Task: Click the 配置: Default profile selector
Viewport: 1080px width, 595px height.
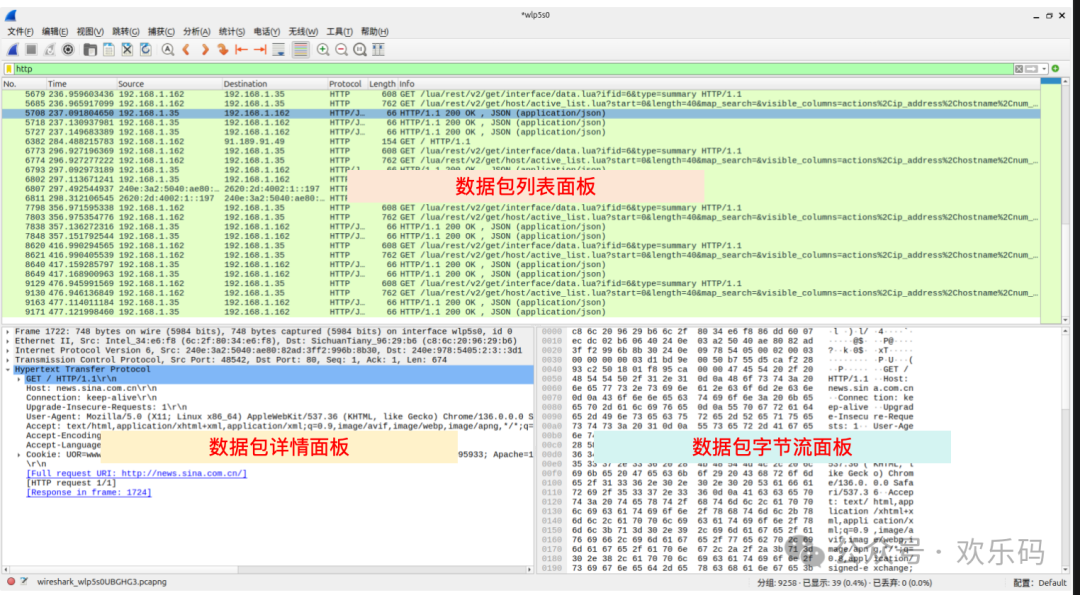Action: coord(1039,583)
